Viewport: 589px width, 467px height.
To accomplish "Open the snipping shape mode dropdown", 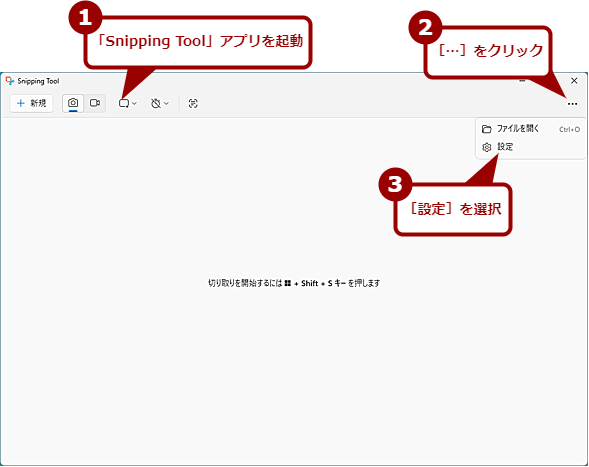I will coord(128,103).
